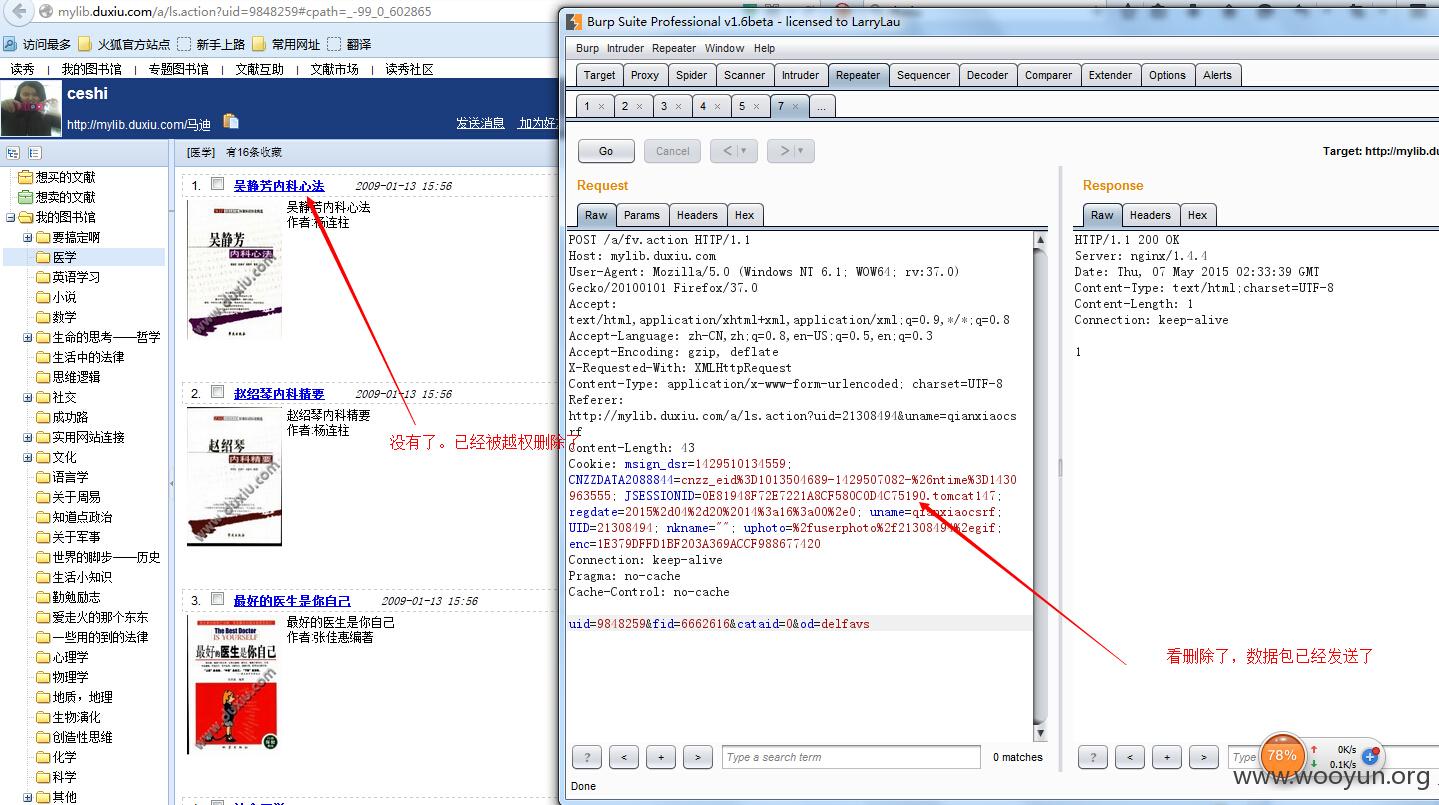1439x805 pixels.
Task: Click the Request help question-mark button
Action: point(587,757)
